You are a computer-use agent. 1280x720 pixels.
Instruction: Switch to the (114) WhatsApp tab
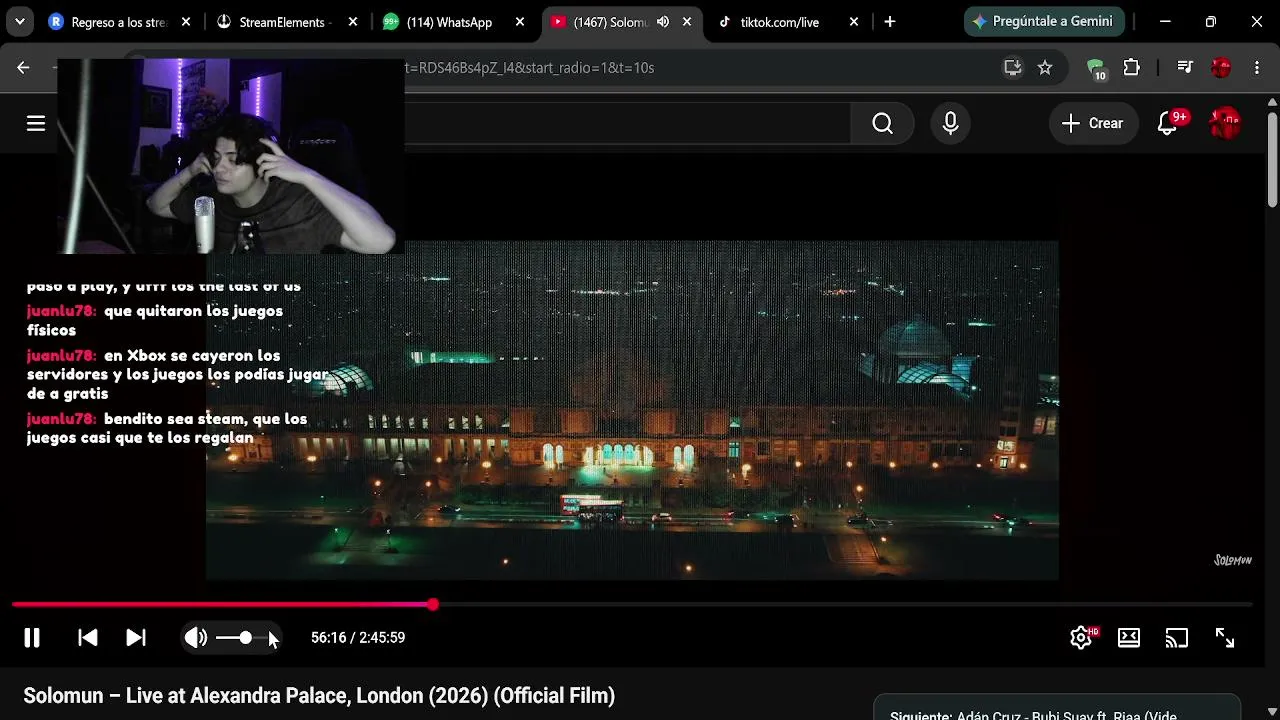[x=454, y=22]
